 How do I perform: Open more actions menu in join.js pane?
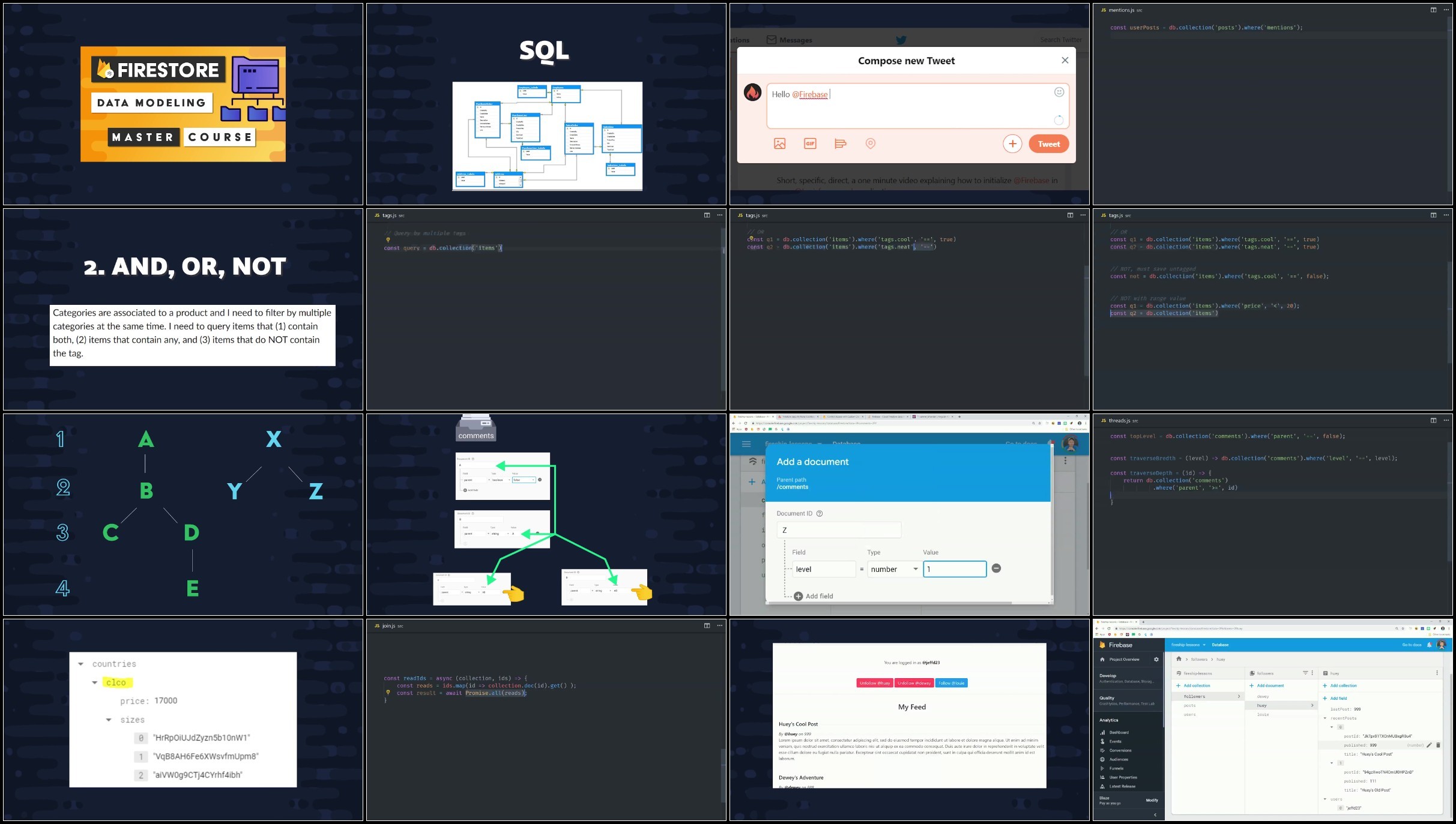point(720,625)
